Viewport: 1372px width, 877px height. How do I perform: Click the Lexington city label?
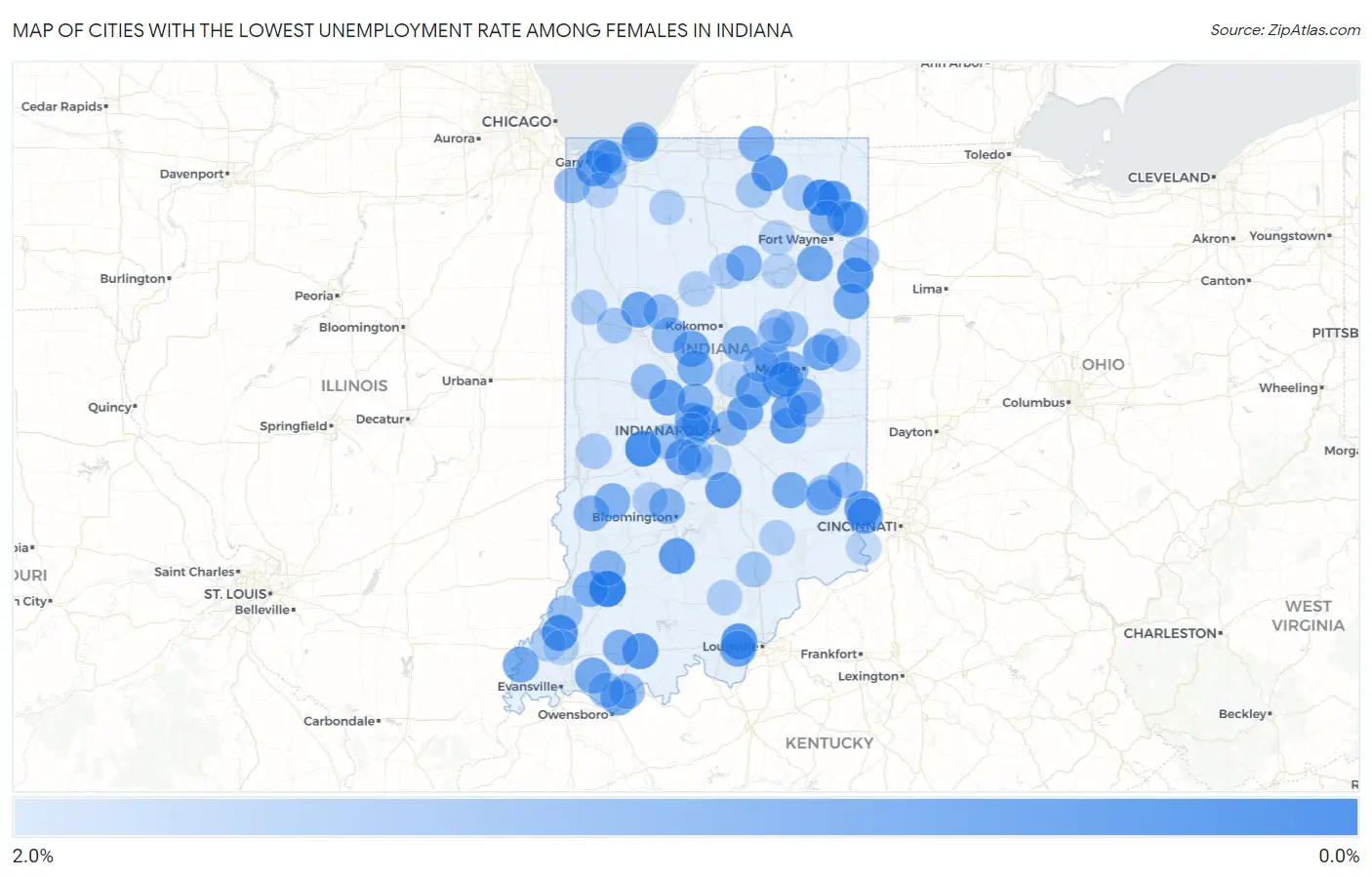pos(868,676)
